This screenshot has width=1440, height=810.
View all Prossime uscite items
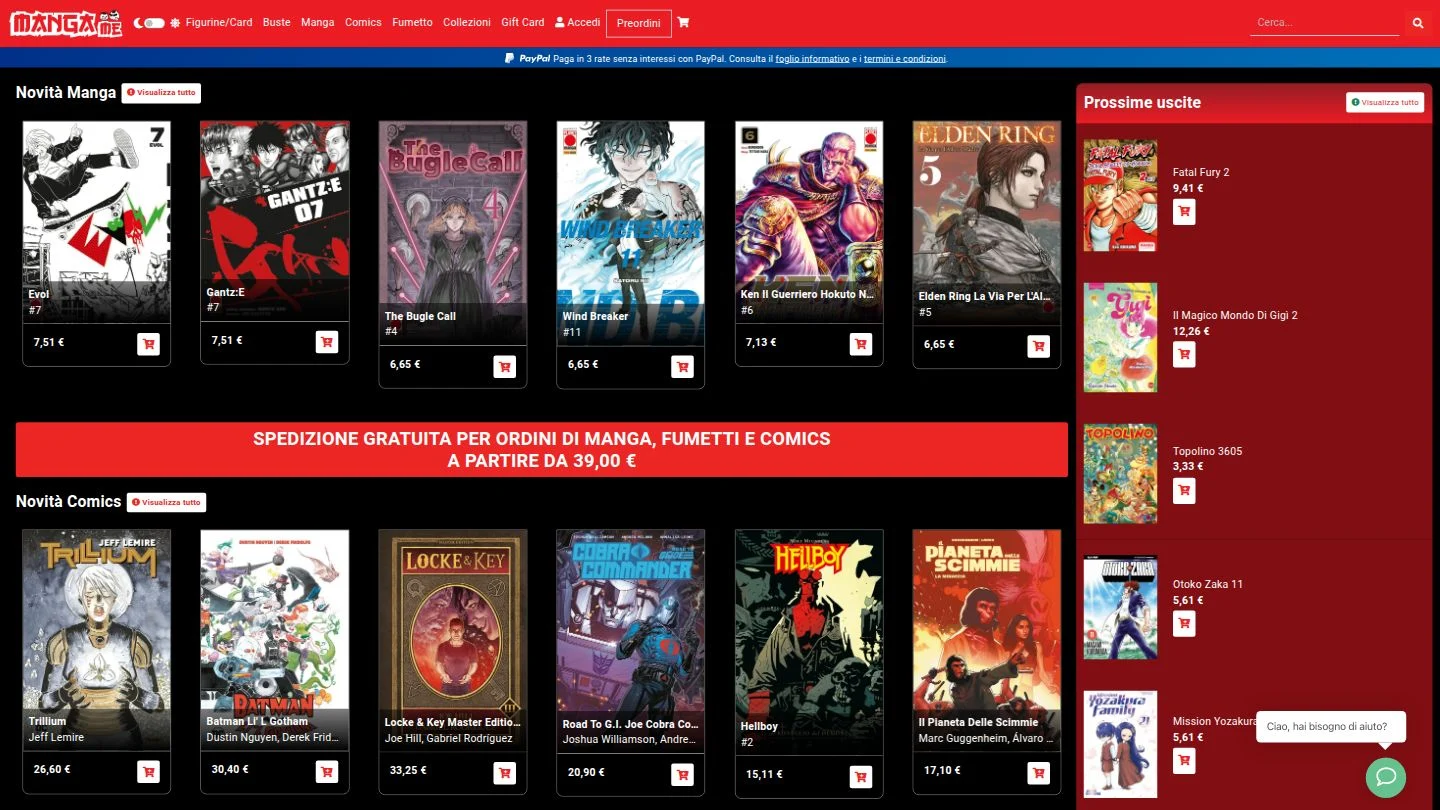pyautogui.click(x=1384, y=102)
